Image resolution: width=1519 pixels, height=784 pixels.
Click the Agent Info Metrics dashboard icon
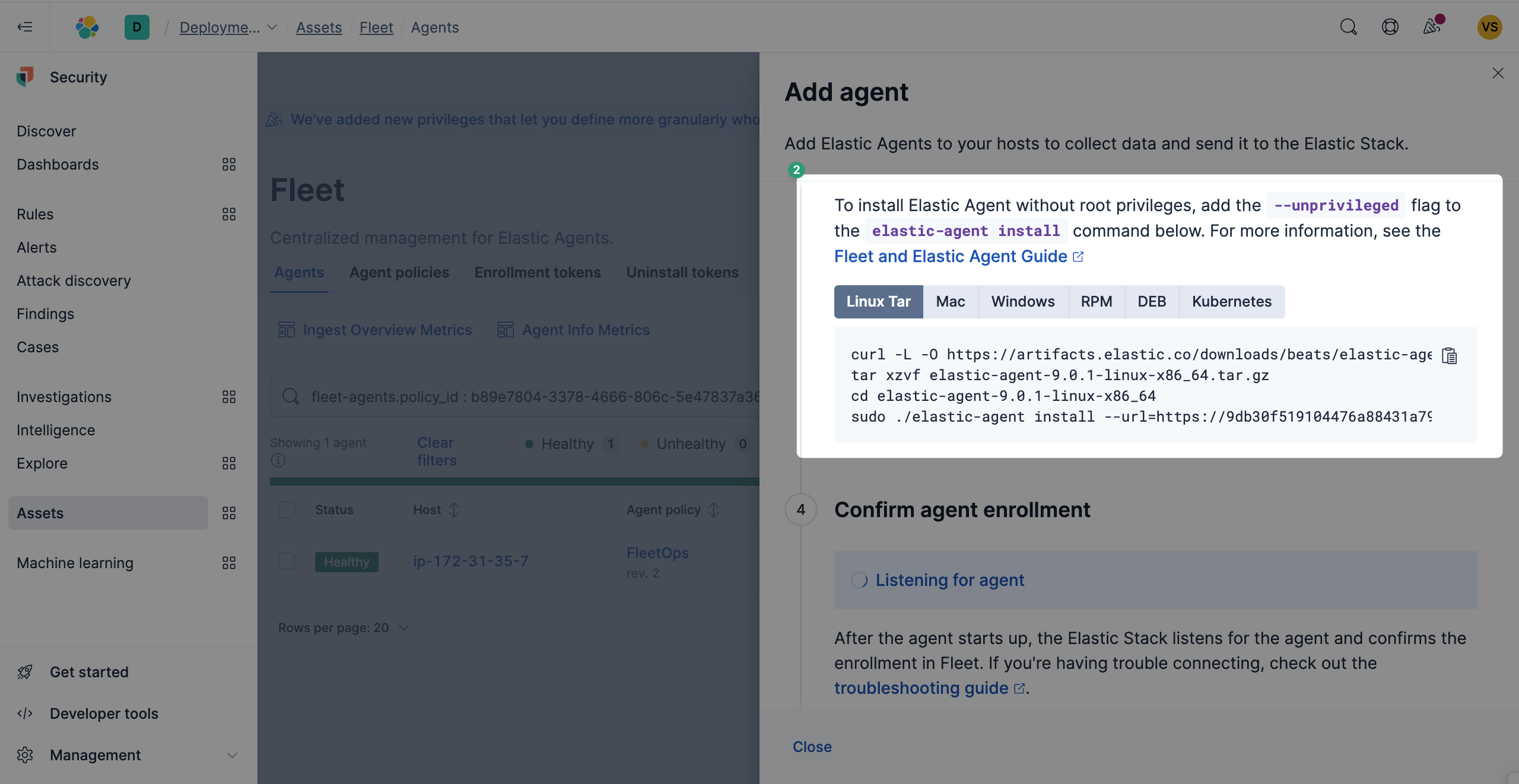506,330
